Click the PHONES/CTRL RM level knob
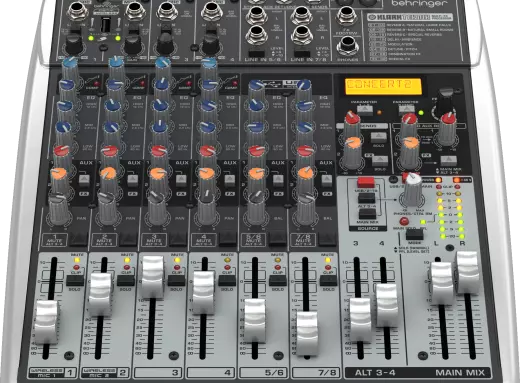This screenshot has width=520, height=383. tap(413, 190)
